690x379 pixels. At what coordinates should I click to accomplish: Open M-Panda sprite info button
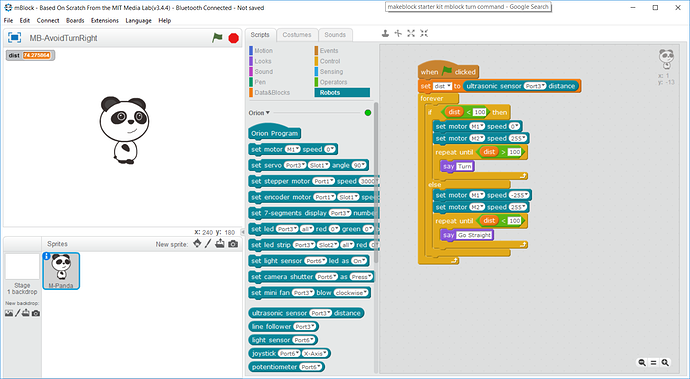click(47, 256)
